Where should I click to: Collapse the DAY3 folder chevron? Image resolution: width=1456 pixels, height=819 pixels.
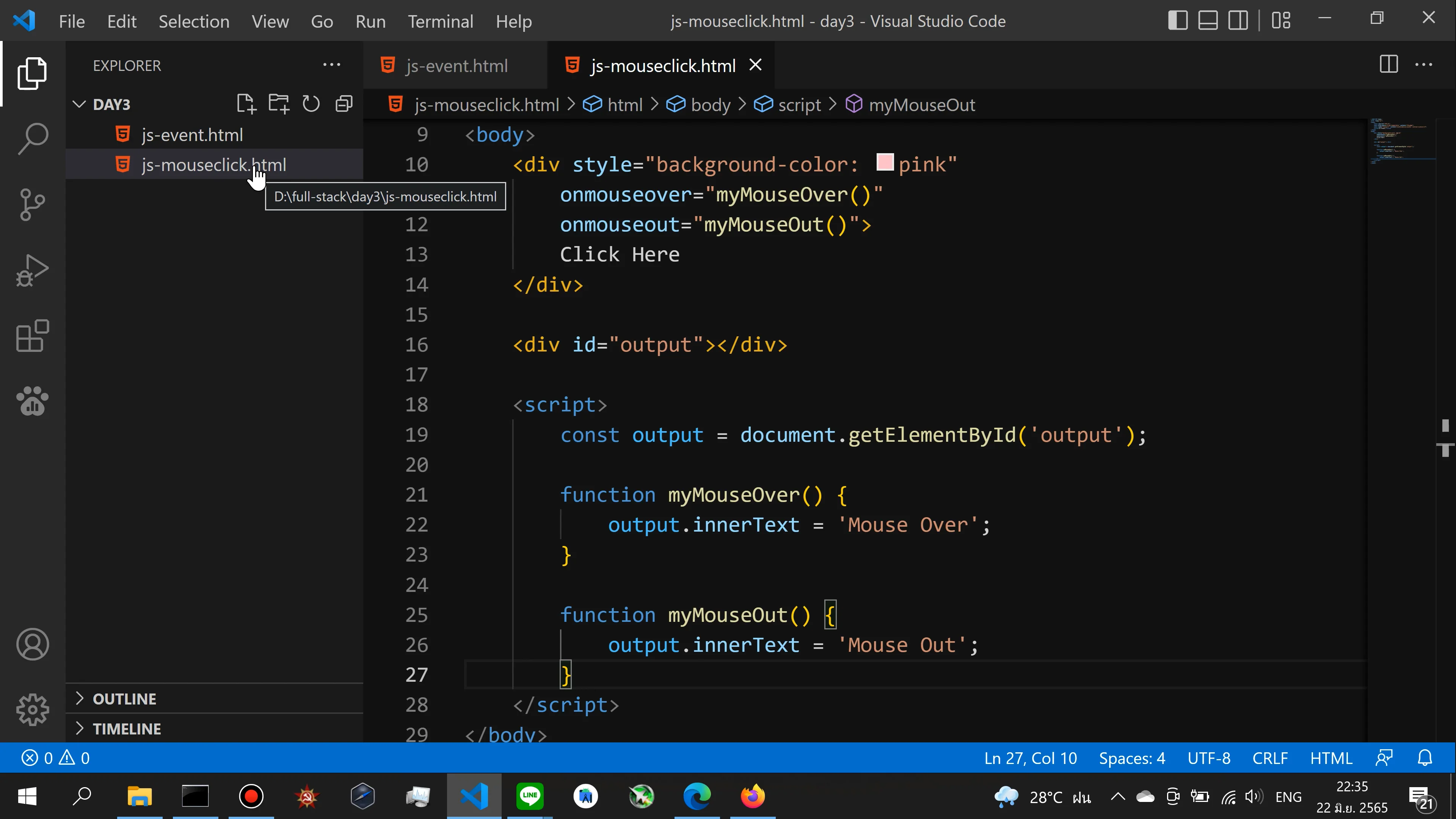(x=78, y=104)
